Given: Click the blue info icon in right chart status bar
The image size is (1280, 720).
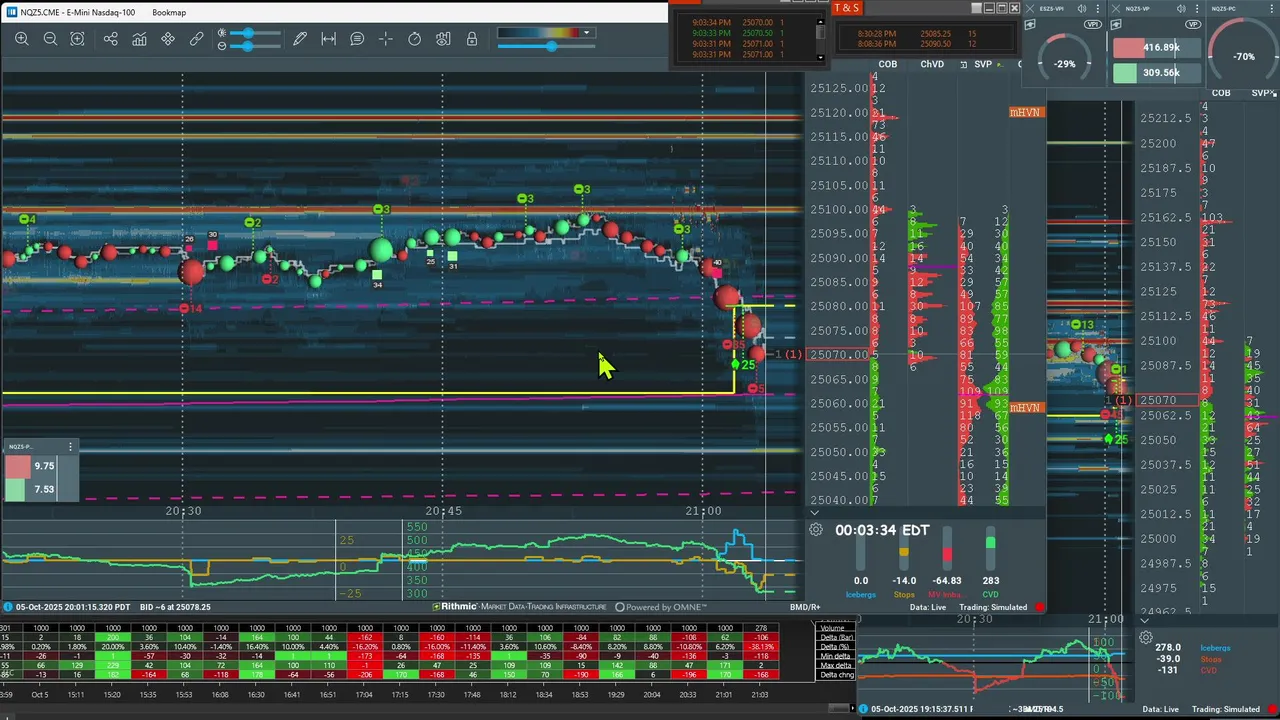Looking at the screenshot, I should coord(865,709).
